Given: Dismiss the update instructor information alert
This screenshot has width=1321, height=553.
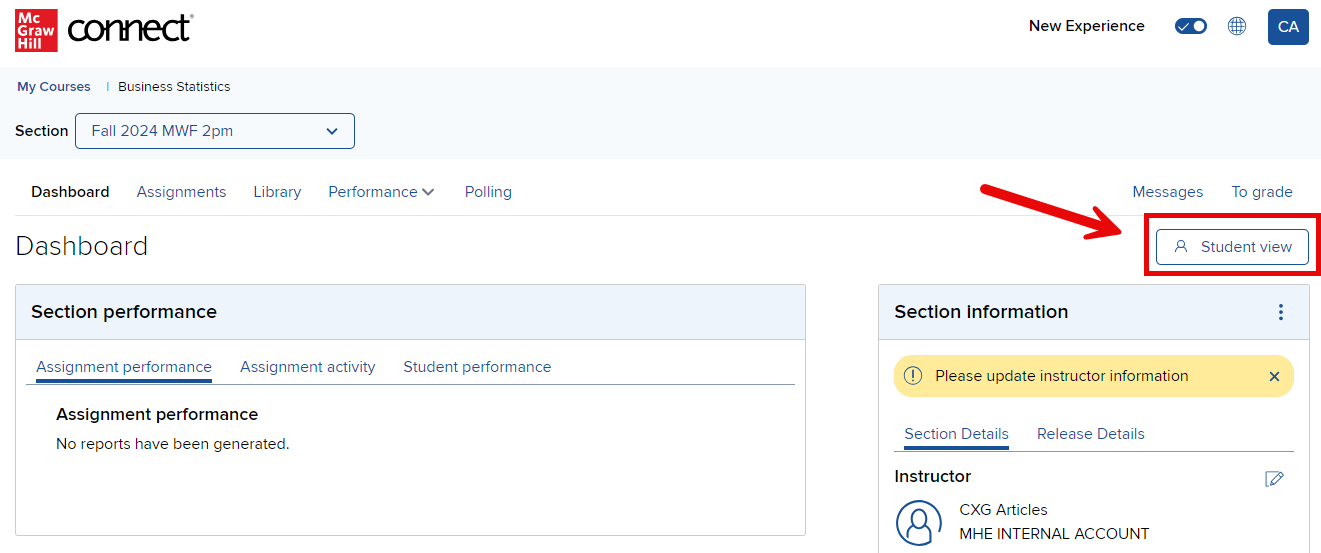Looking at the screenshot, I should pyautogui.click(x=1274, y=377).
